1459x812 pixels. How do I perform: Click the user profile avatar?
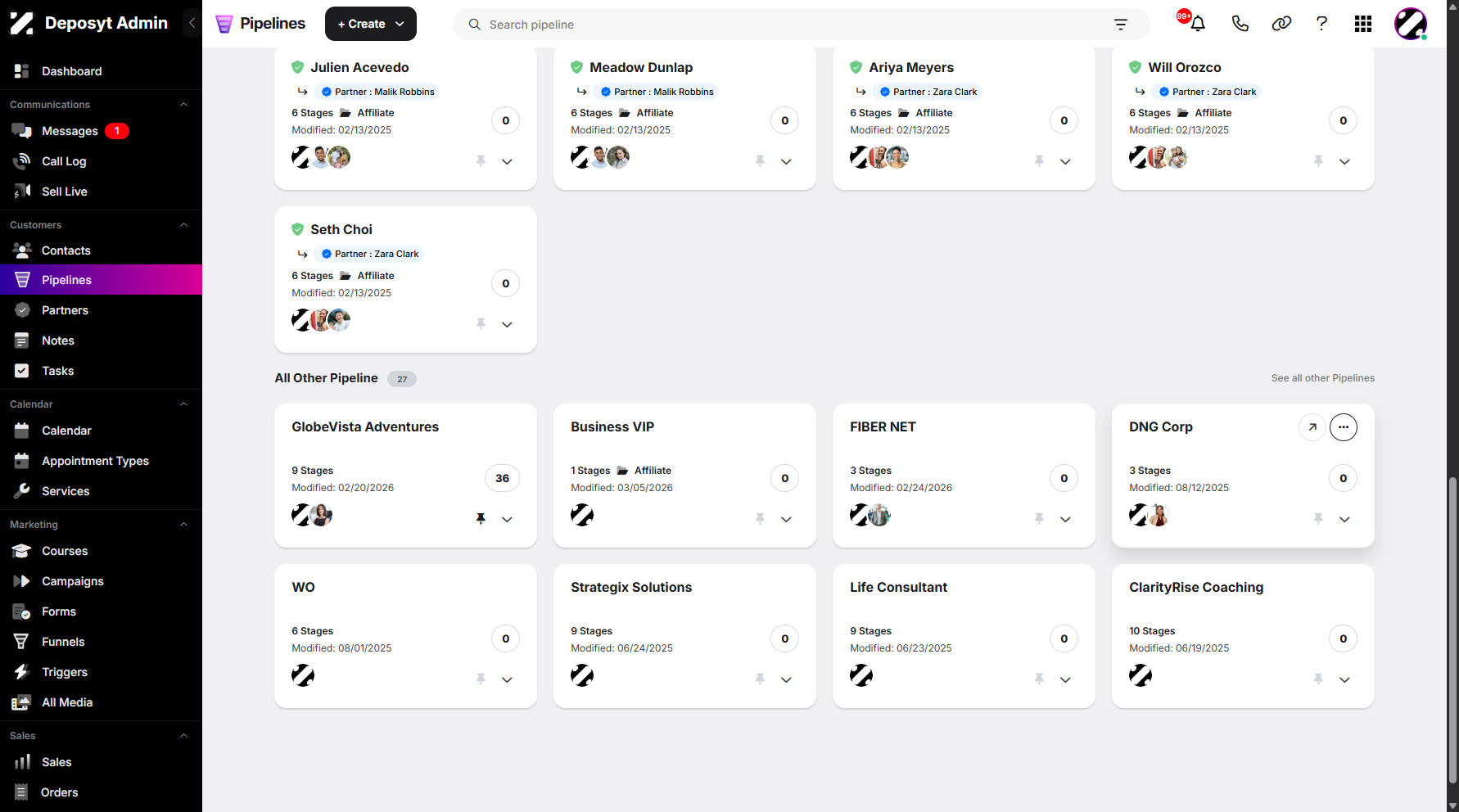1411,24
